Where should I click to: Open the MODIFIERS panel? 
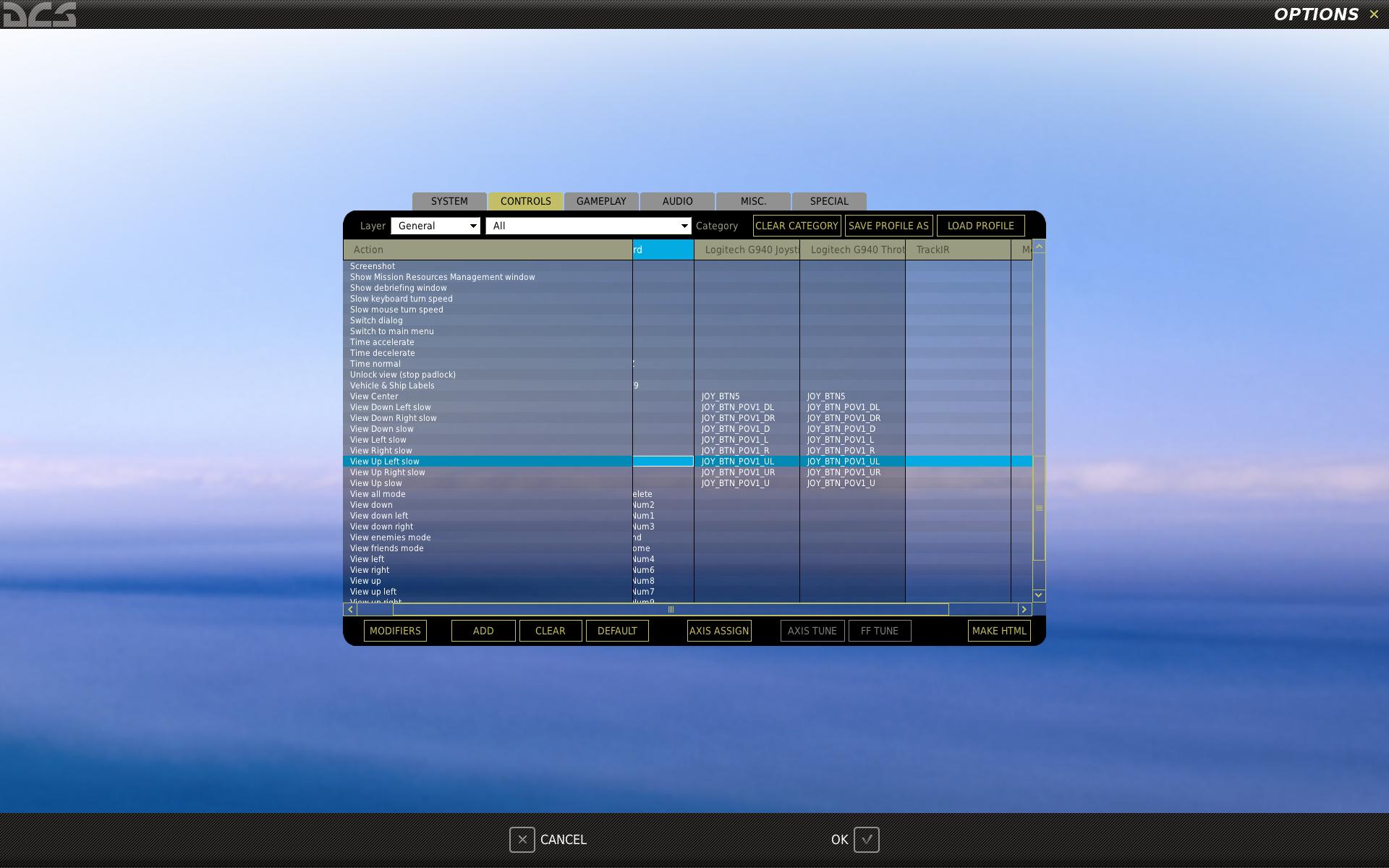395,631
